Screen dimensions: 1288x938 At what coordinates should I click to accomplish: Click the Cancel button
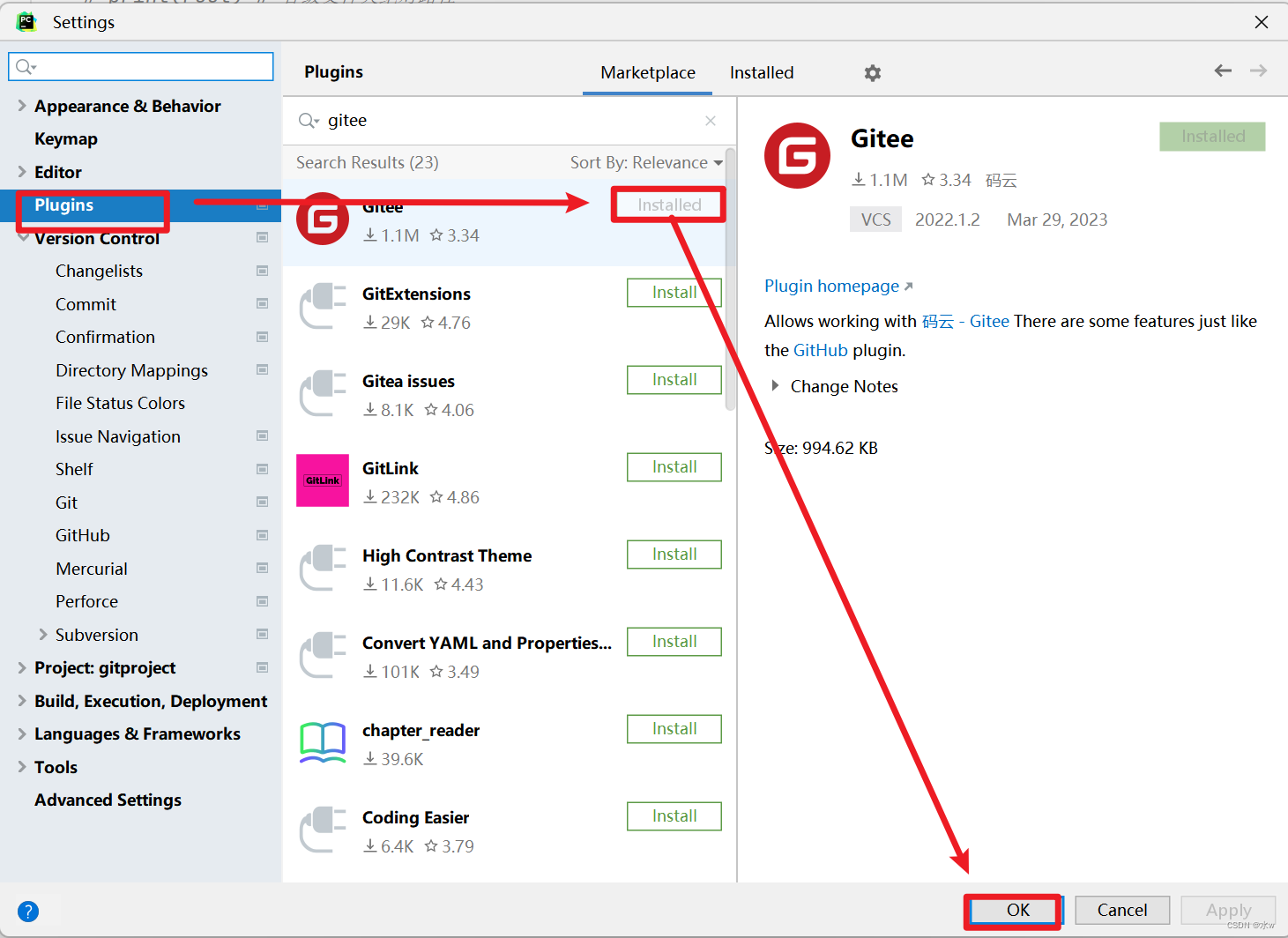1122,910
